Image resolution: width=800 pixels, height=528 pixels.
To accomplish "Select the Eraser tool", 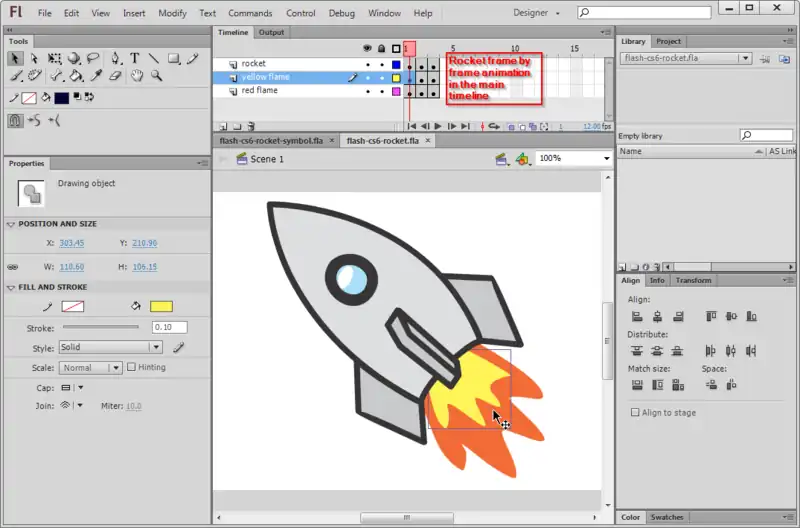I will coord(115,75).
